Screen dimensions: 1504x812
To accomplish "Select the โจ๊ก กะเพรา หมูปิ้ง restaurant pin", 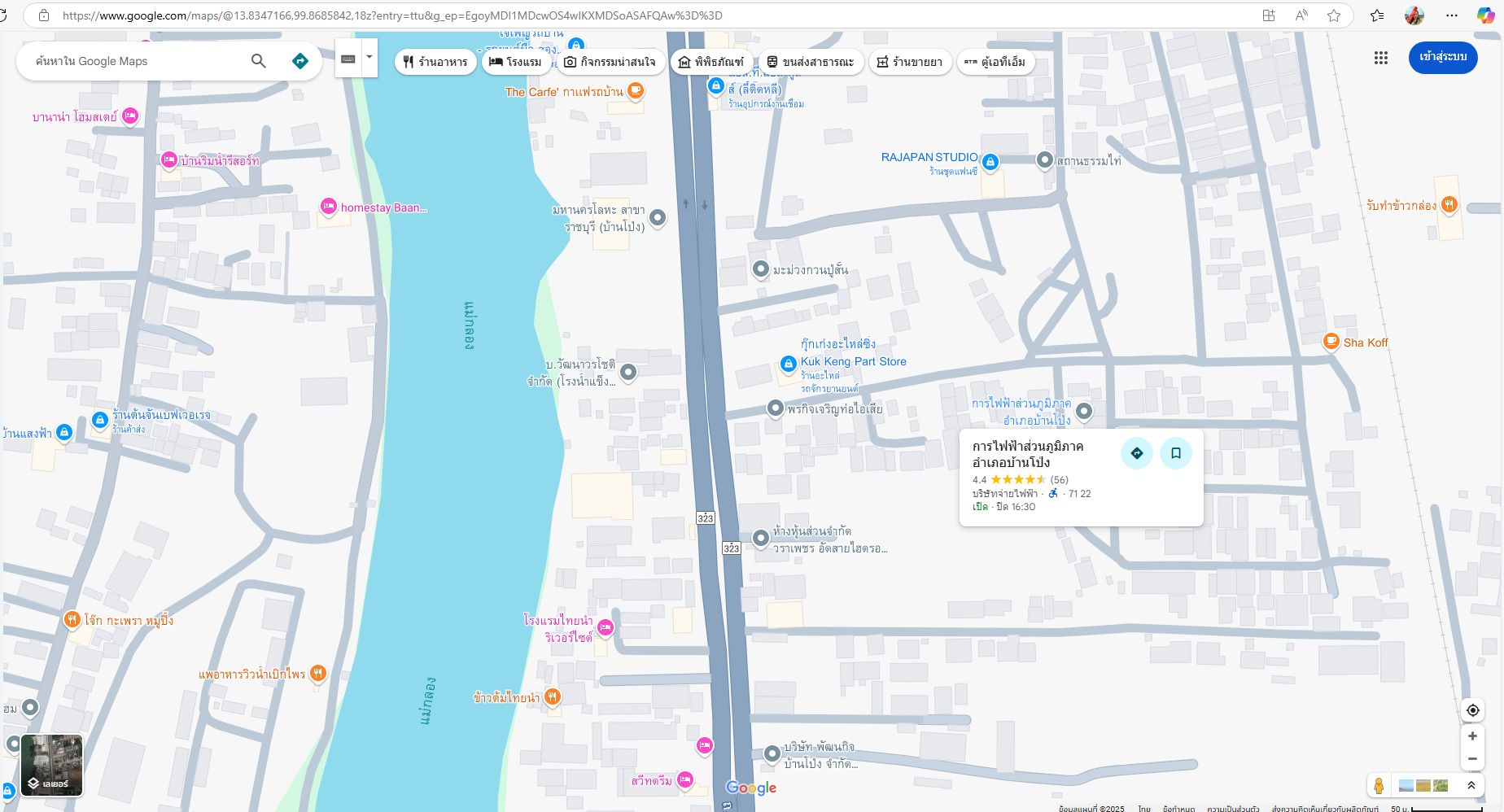I will click(x=72, y=620).
